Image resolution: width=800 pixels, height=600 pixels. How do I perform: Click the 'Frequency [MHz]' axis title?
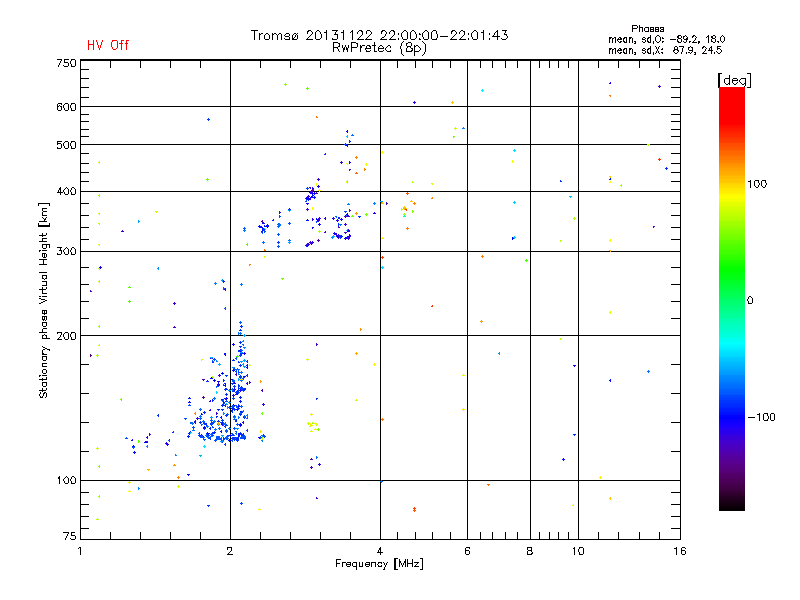click(379, 564)
